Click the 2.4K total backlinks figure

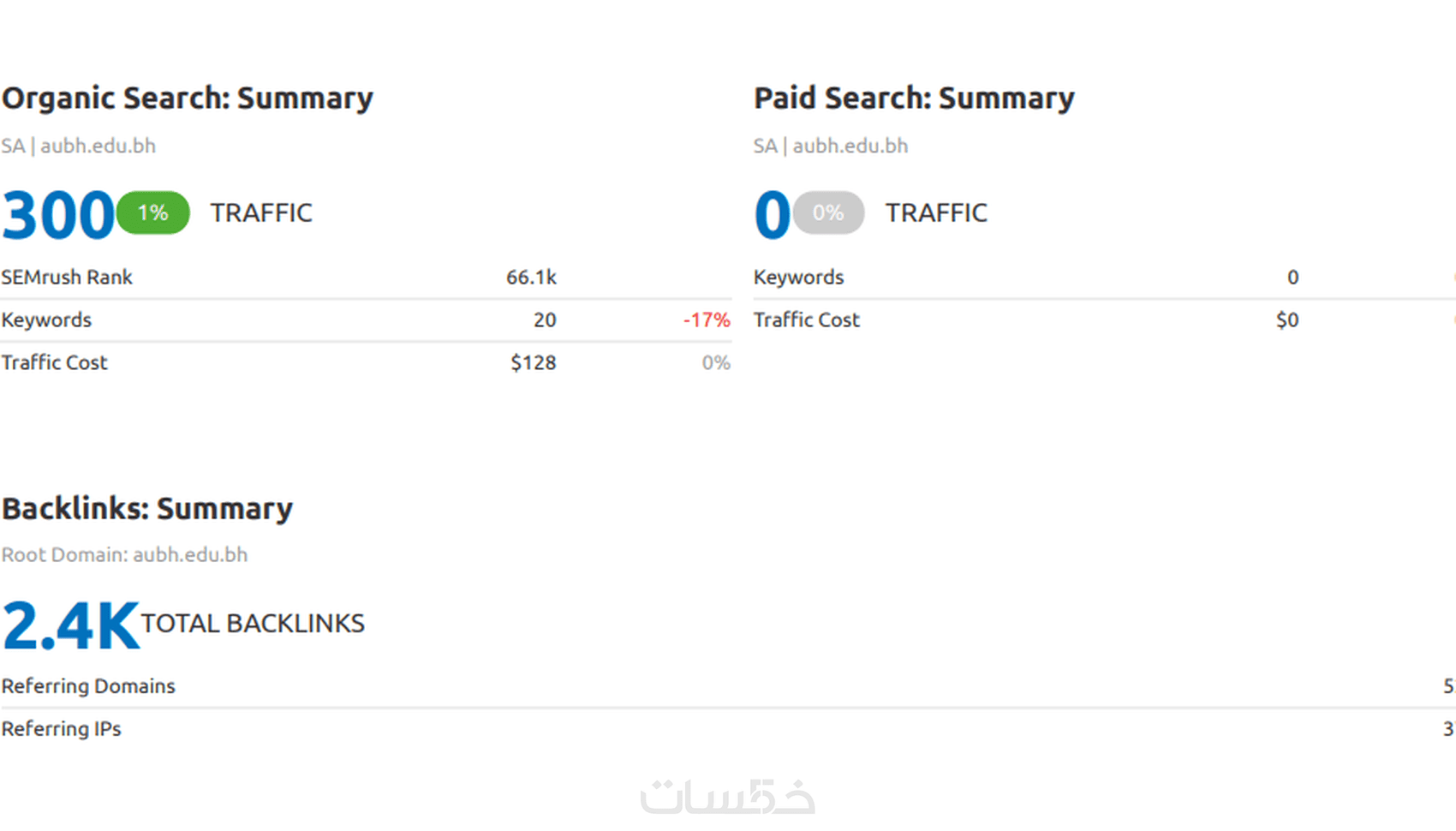coord(70,625)
